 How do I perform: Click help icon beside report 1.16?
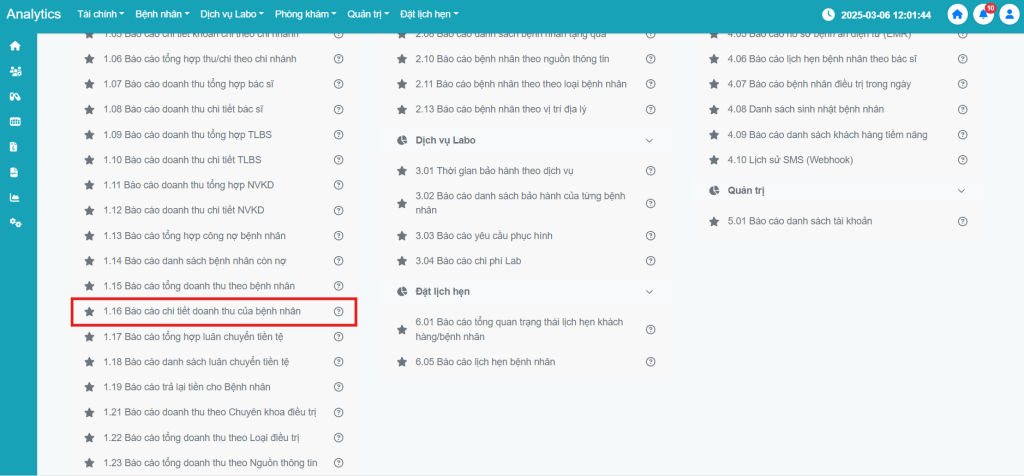(x=338, y=312)
